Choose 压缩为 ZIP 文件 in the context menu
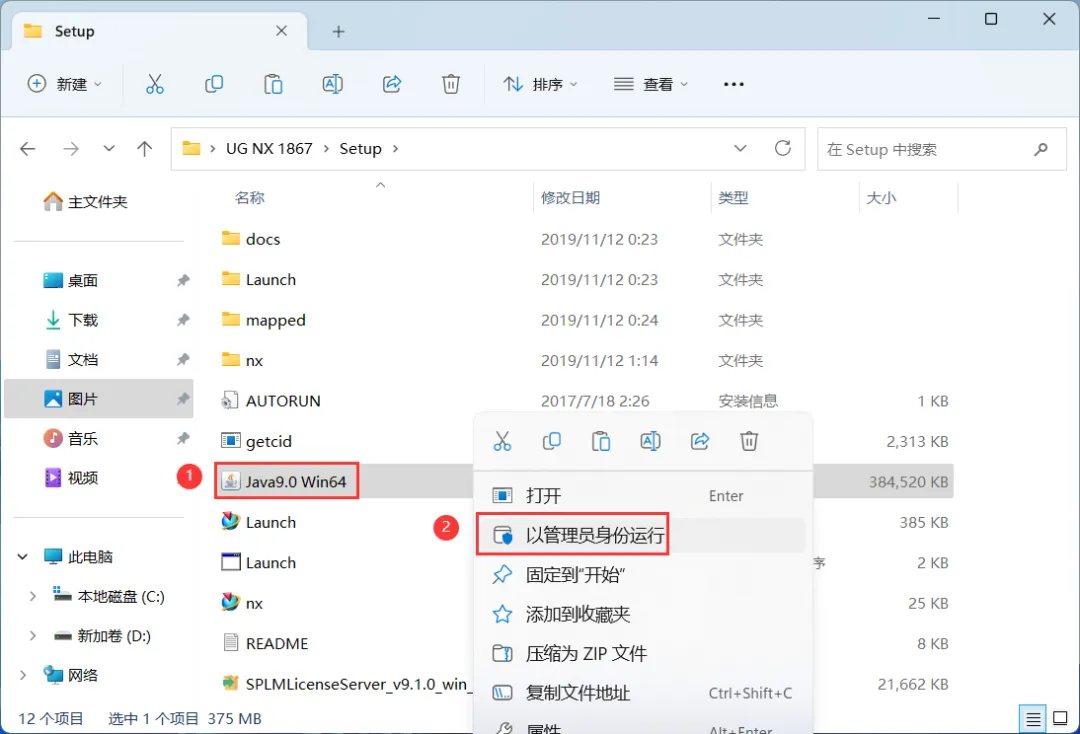The height and width of the screenshot is (734, 1080). [643, 653]
